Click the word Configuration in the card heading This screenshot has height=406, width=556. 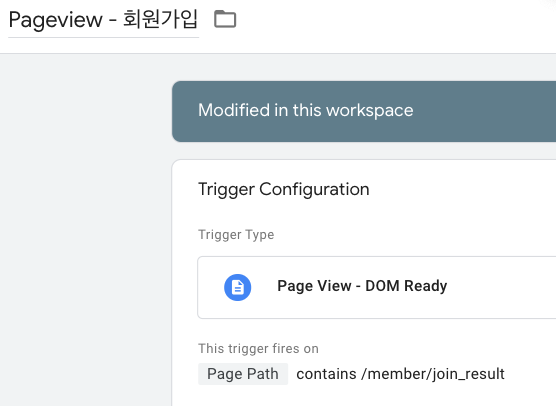coord(314,190)
